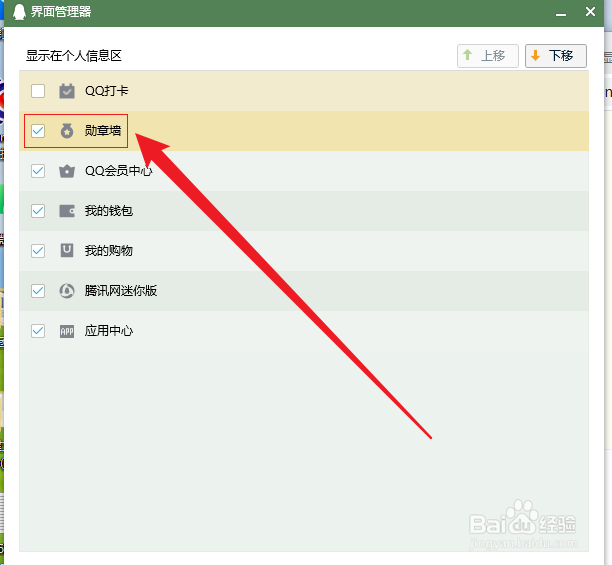Select the 我的钱包 label text
Viewport: 612px width, 565px height.
tap(109, 211)
